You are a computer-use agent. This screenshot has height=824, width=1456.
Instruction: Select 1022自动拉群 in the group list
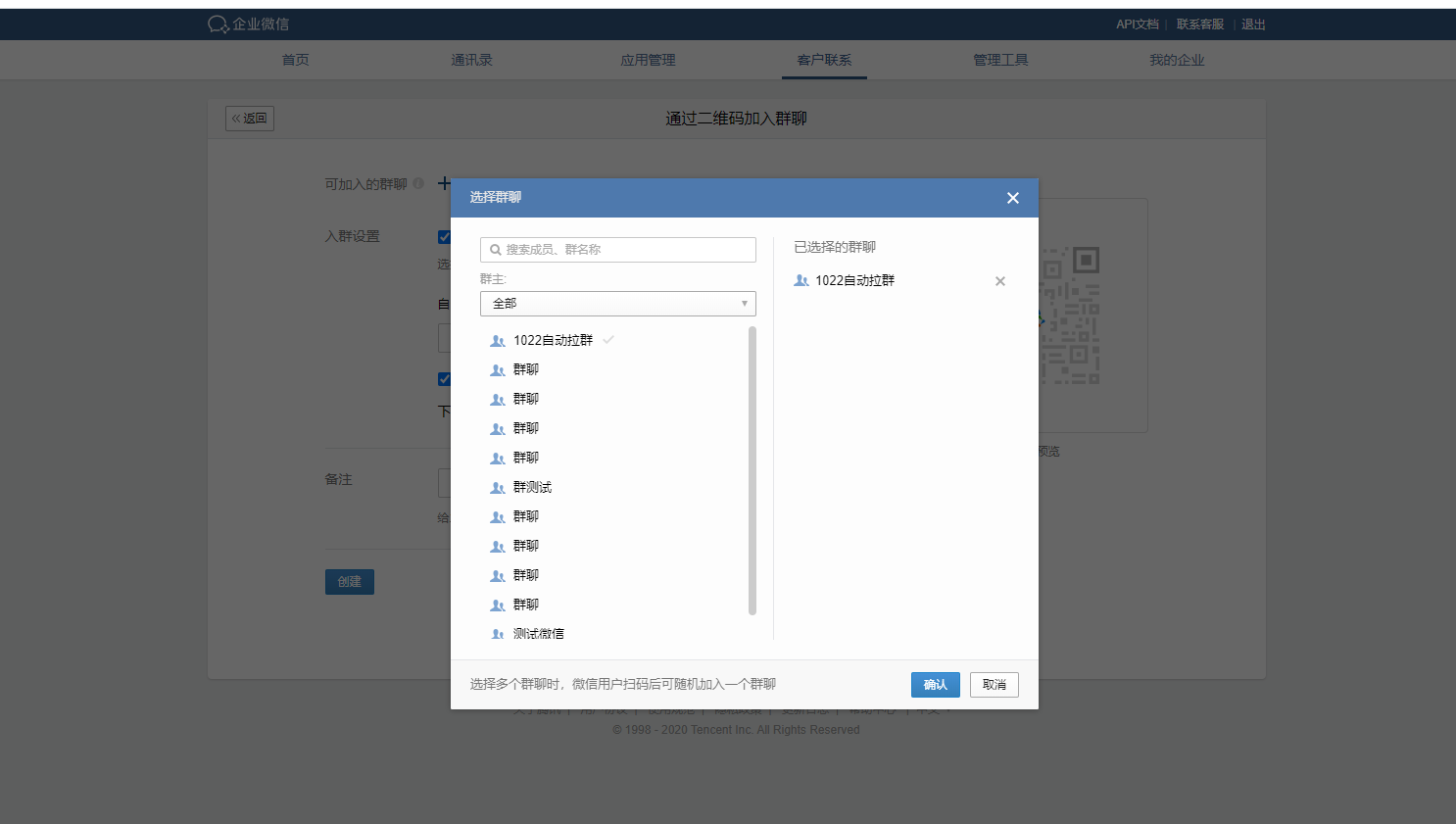coord(553,341)
